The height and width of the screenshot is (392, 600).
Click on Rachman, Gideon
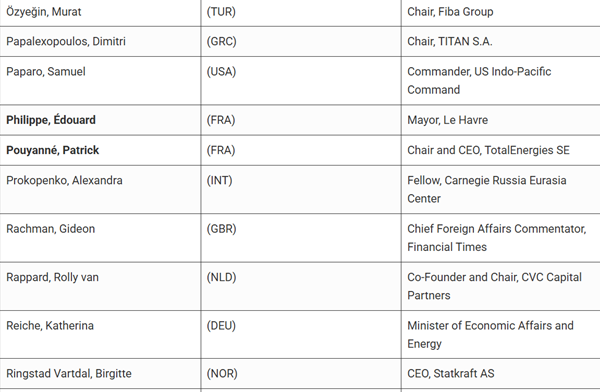click(x=51, y=229)
